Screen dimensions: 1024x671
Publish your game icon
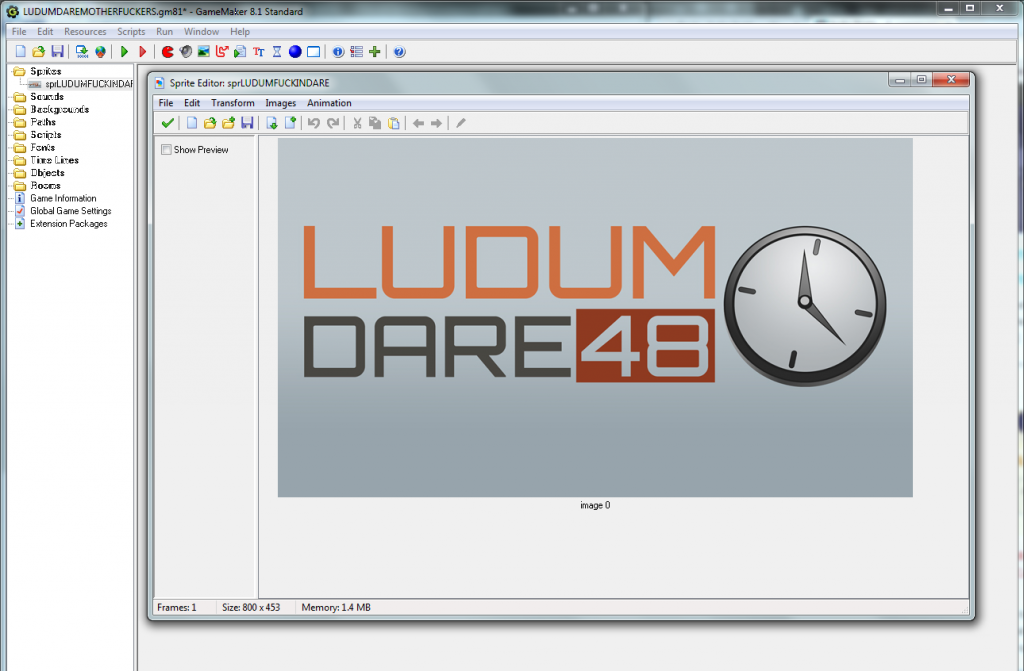coord(100,52)
